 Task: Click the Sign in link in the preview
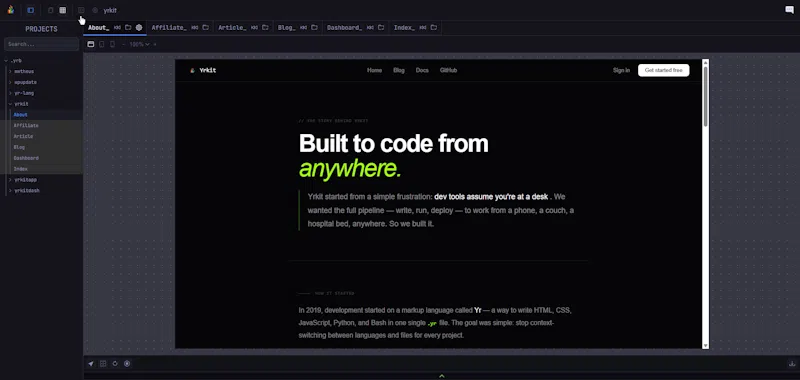pos(621,70)
